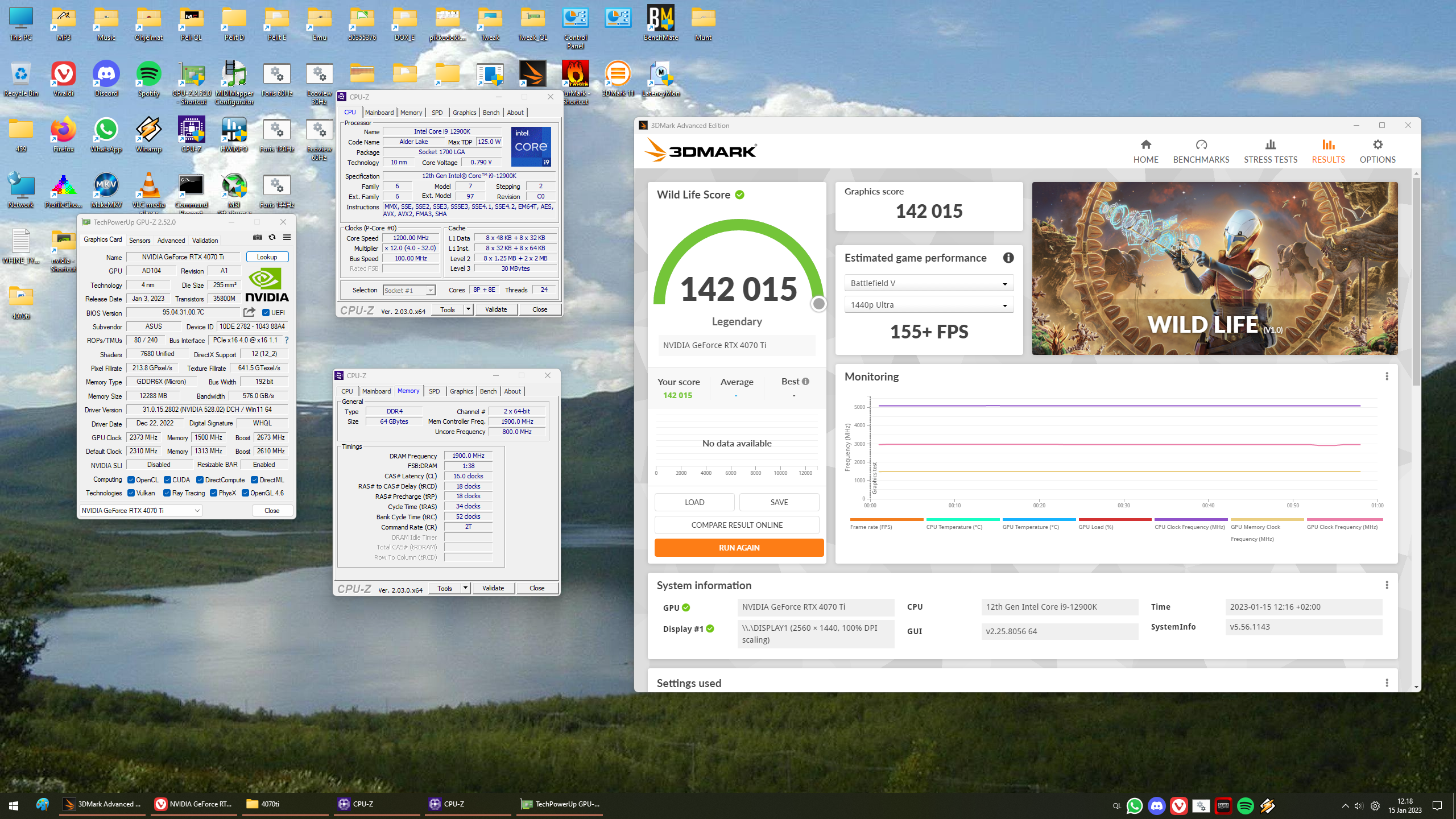Viewport: 1456px width, 819px height.
Task: Open the LatencyMon desktop shortcut
Action: pos(660,79)
